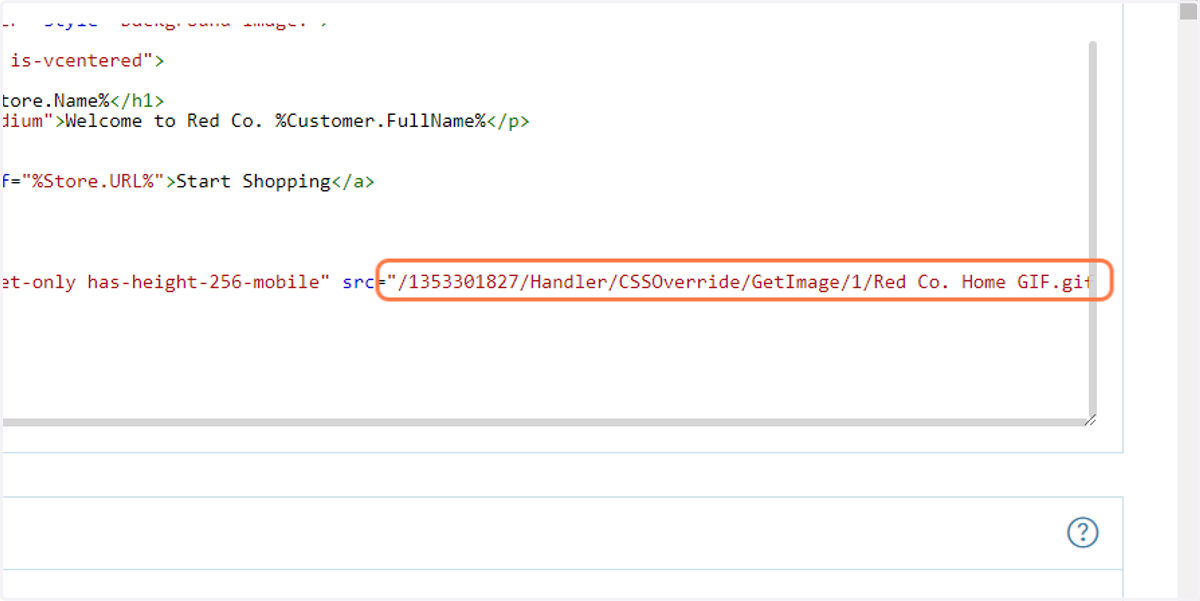Click the closing </a> tag
Screen dimensions: 1200x601
coord(353,181)
